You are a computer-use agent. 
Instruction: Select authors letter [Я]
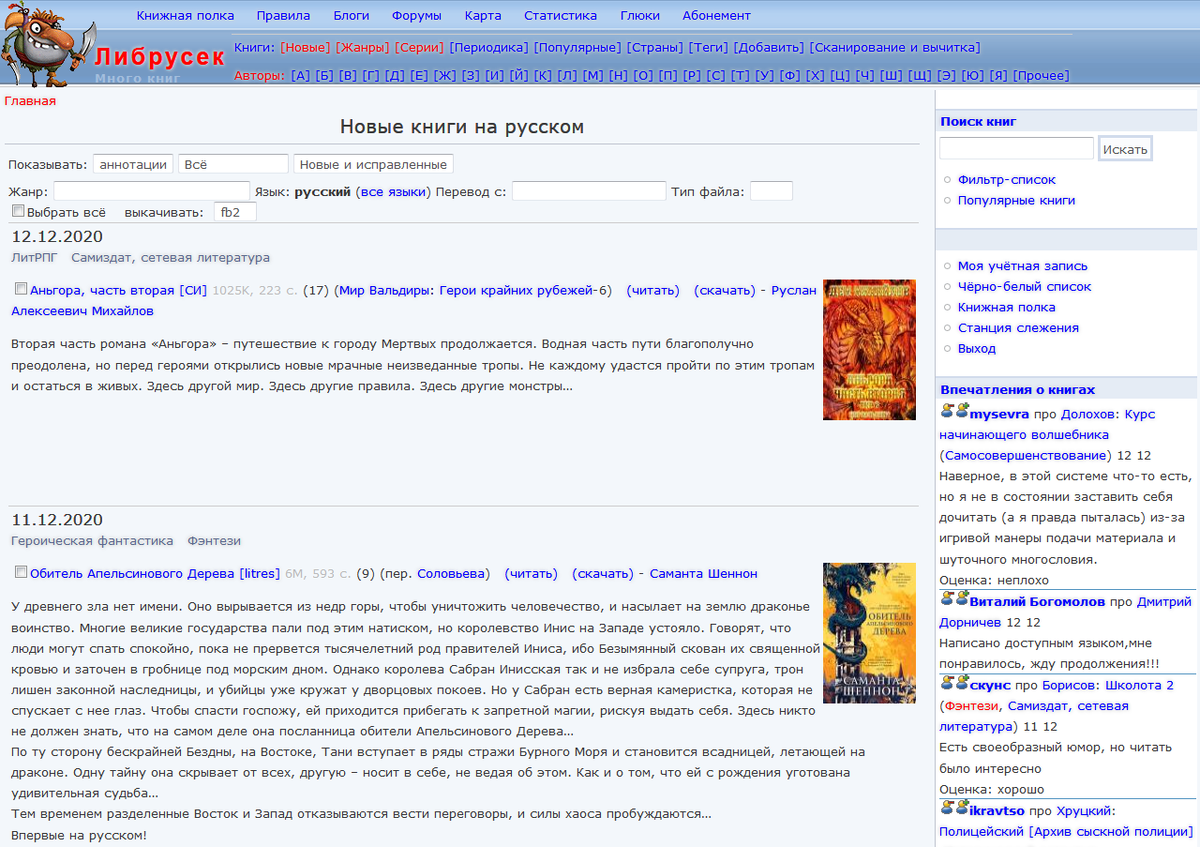(998, 75)
